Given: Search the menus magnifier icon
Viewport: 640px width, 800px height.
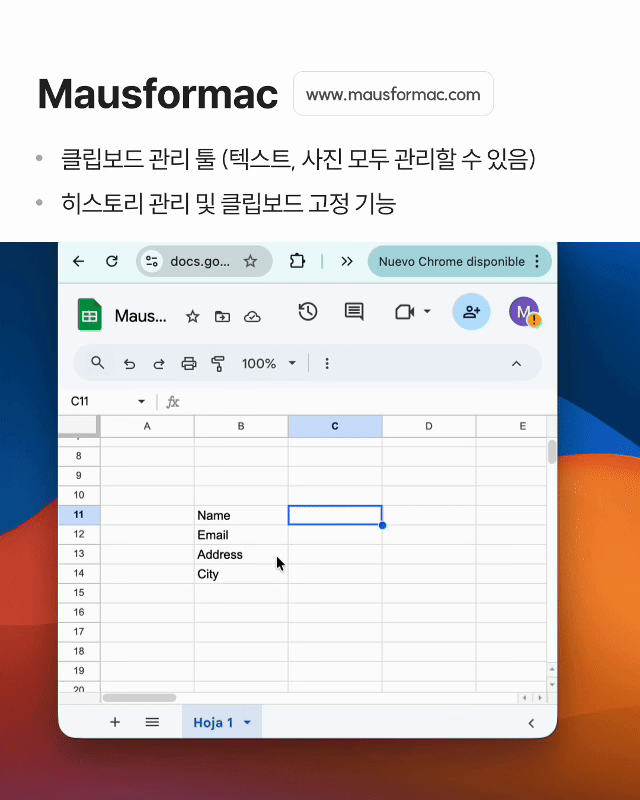Looking at the screenshot, I should 97,363.
